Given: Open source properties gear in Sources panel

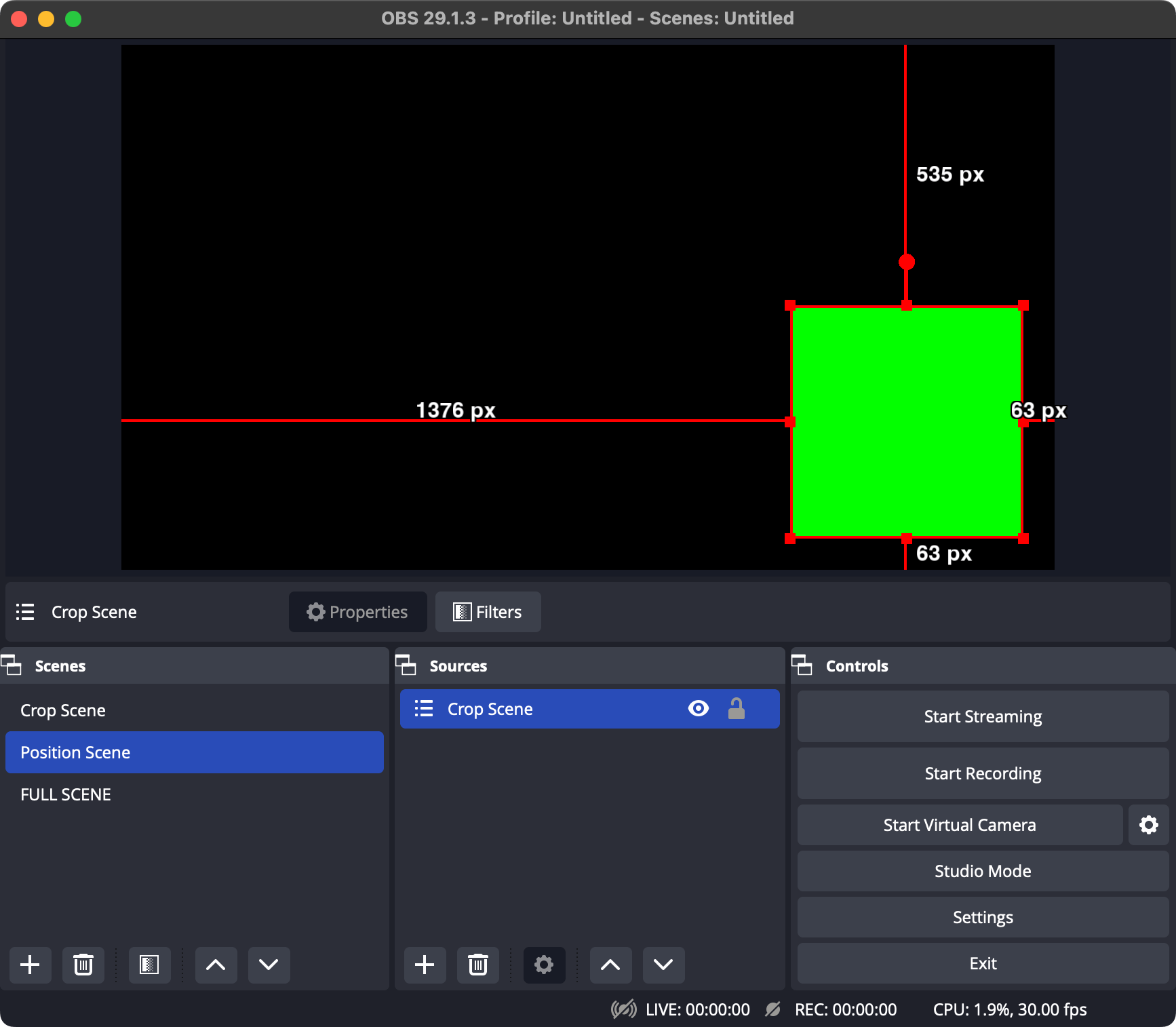Looking at the screenshot, I should point(544,965).
